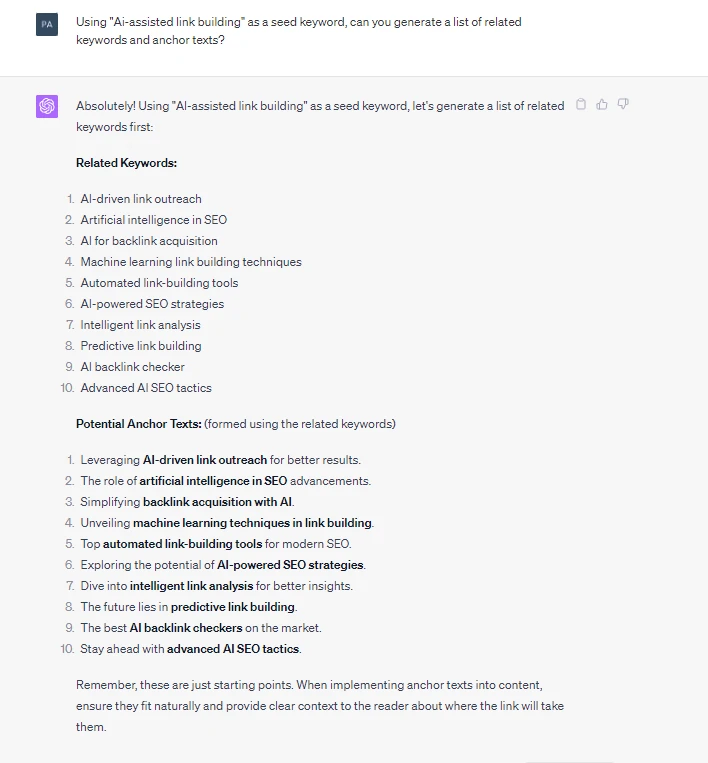The image size is (708, 763).
Task: Click the "AI backlink checker" keyword item
Action: point(132,367)
